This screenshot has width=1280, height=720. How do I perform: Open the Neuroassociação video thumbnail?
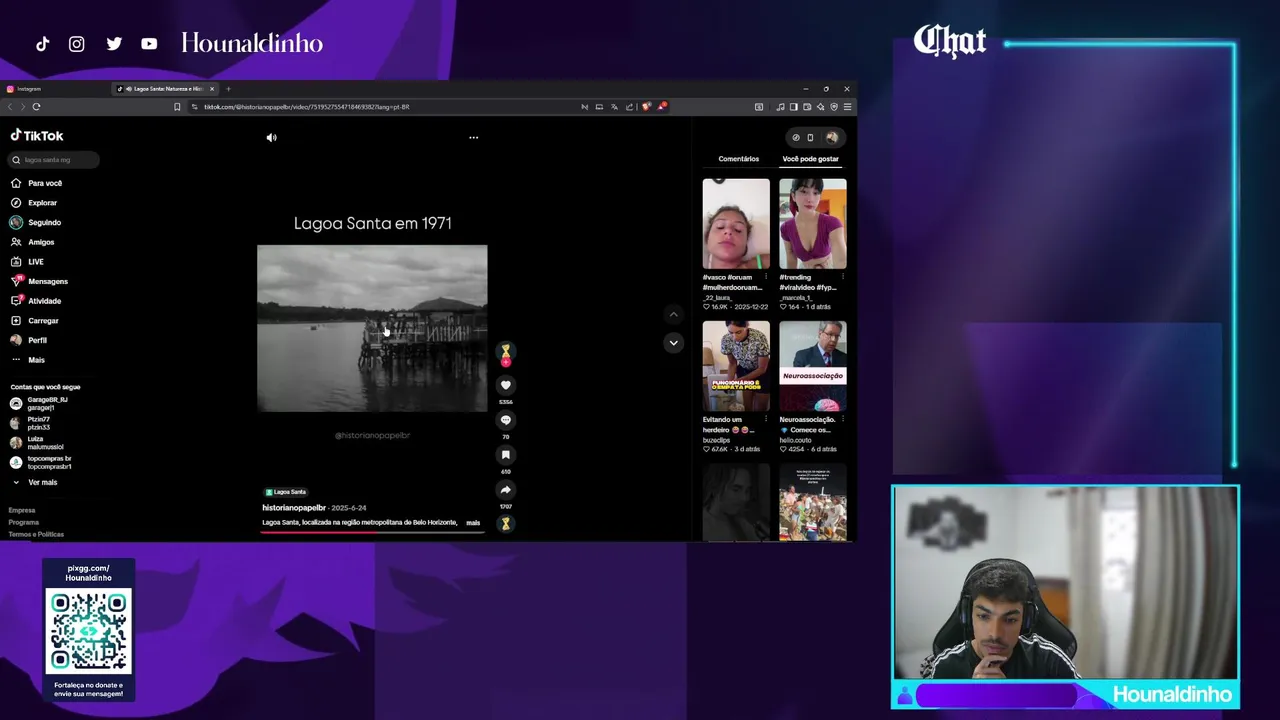click(813, 366)
